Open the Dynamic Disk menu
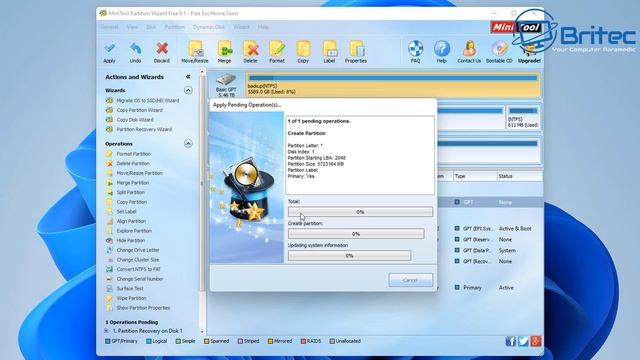Screen dimensions: 640x360 point(209,27)
